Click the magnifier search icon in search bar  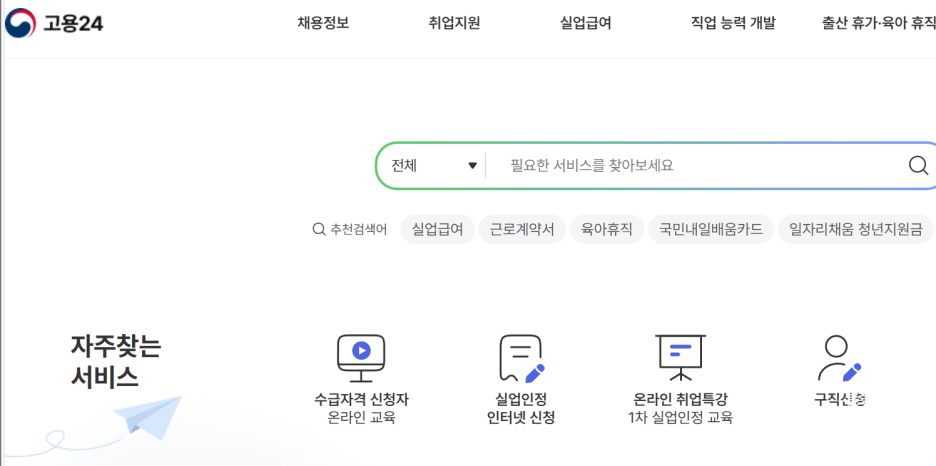coord(918,165)
